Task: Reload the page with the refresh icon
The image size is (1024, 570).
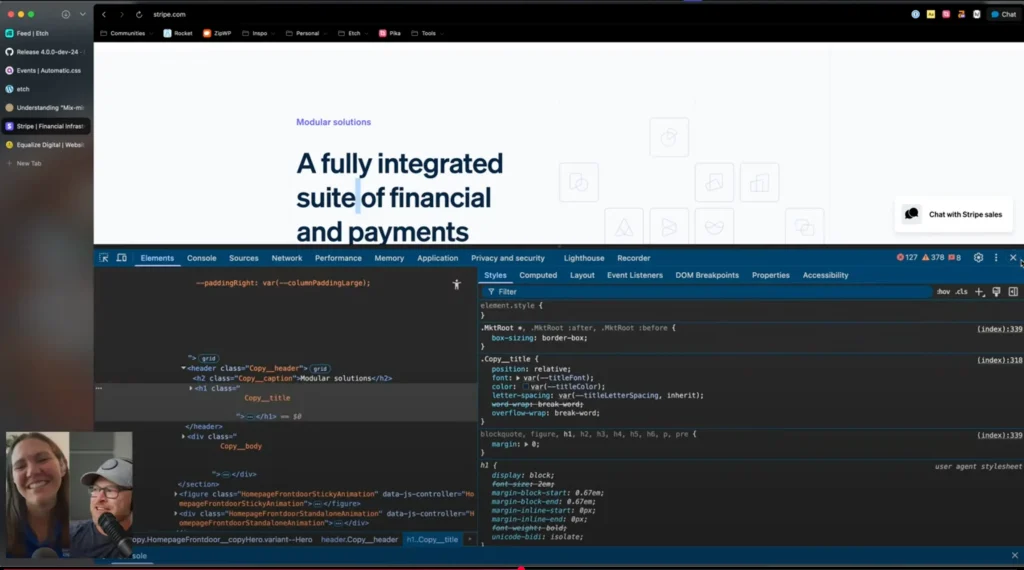Action: 138,15
